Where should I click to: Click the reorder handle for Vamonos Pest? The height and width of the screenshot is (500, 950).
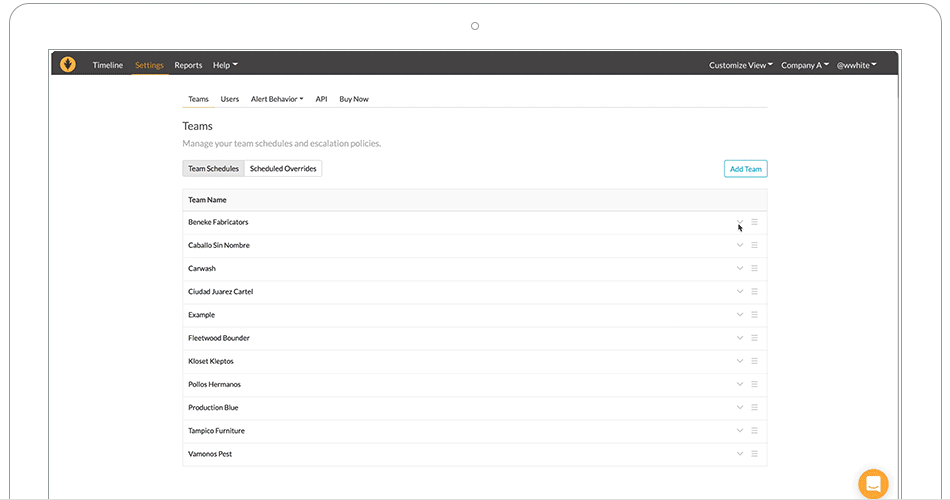(x=754, y=453)
